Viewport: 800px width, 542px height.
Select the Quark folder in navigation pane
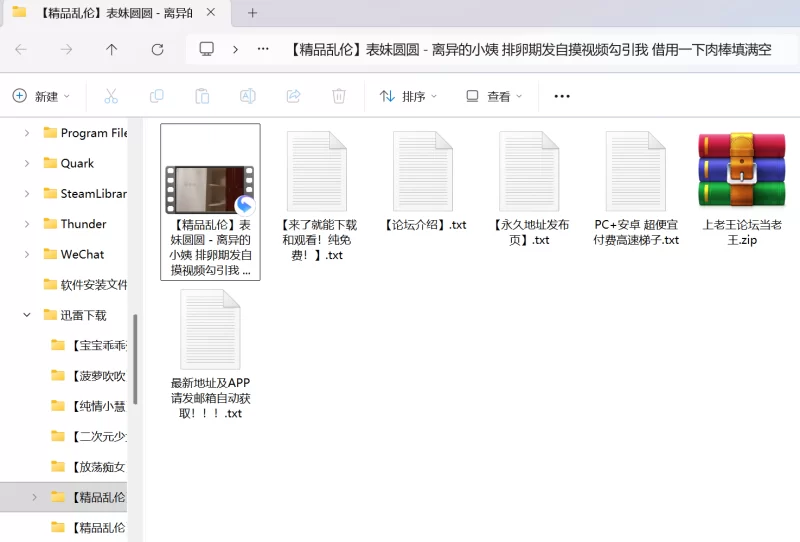pos(77,163)
